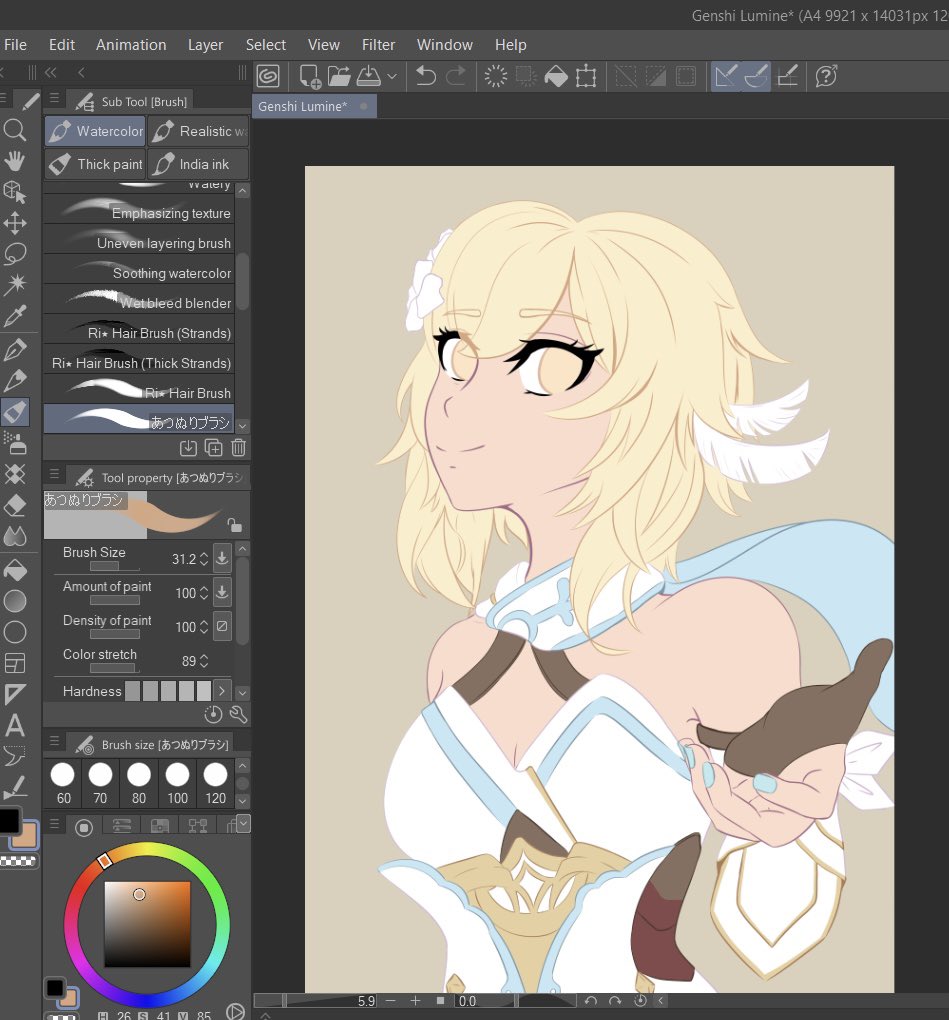Open the File menu
The image size is (949, 1020).
coord(16,45)
